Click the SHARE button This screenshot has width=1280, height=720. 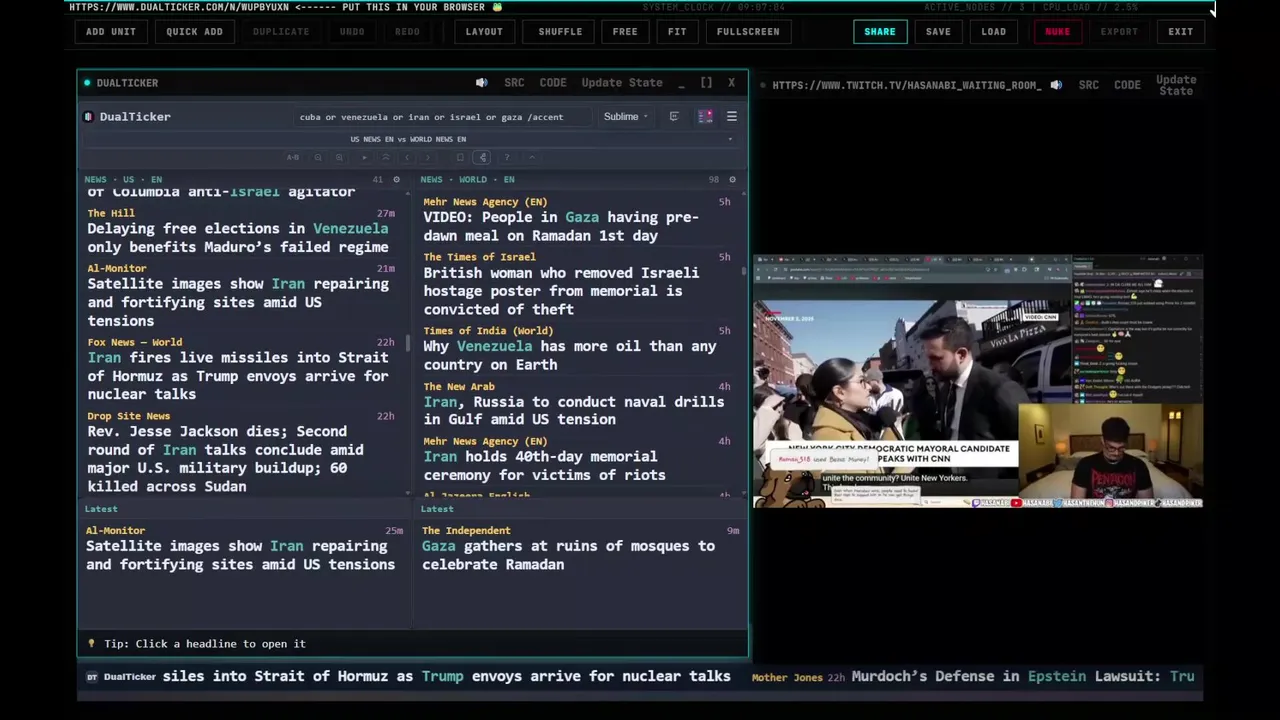pos(880,32)
